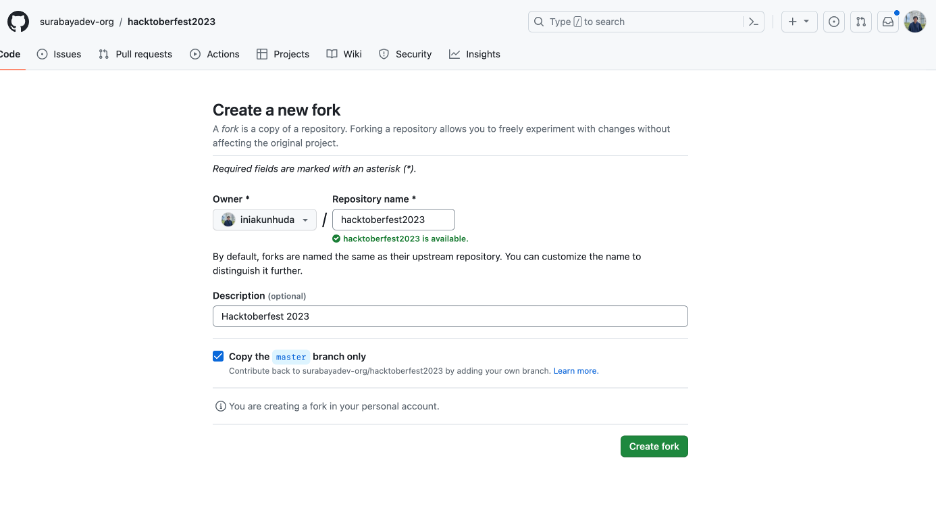Open the Insights tab

click(475, 54)
